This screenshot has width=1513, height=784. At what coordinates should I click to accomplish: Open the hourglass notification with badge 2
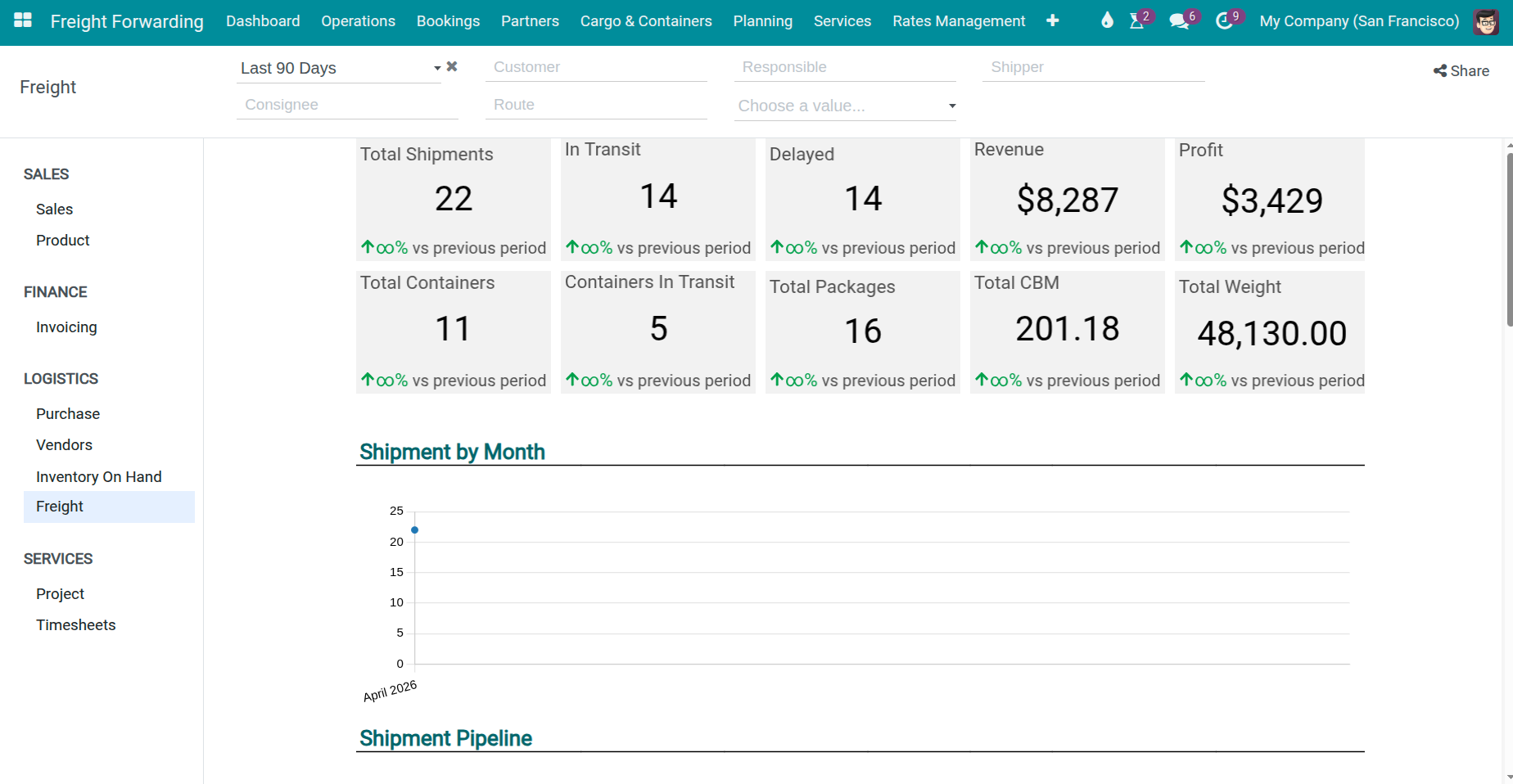click(1138, 22)
